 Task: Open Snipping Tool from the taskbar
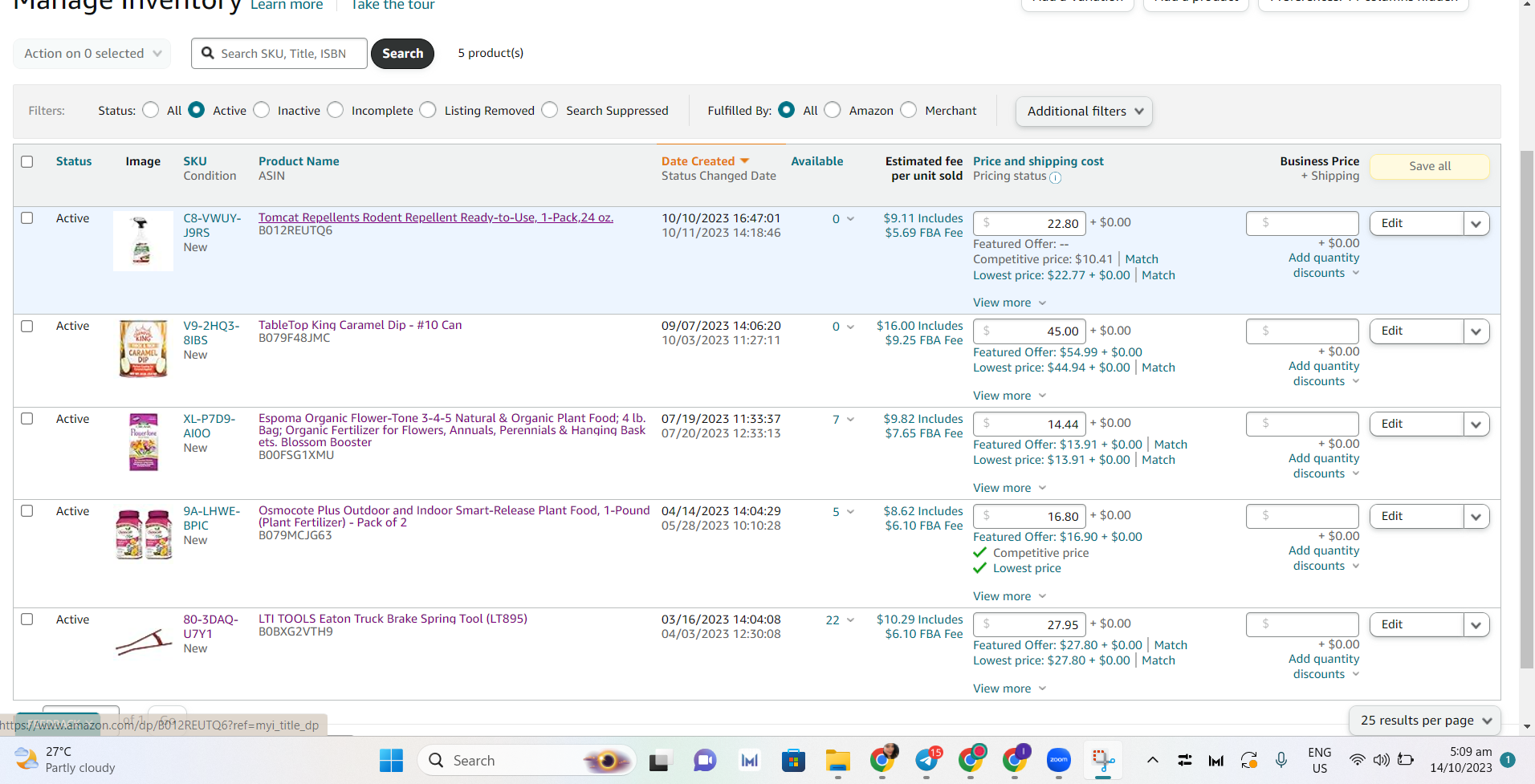(1103, 760)
